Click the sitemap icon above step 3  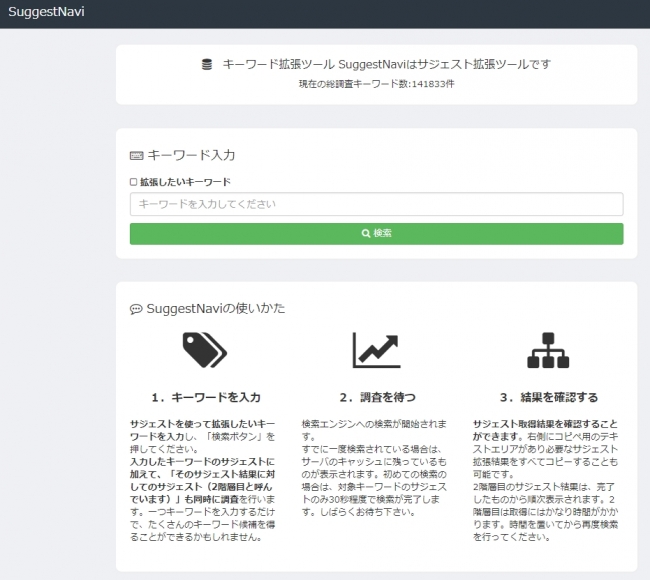pyautogui.click(x=547, y=349)
